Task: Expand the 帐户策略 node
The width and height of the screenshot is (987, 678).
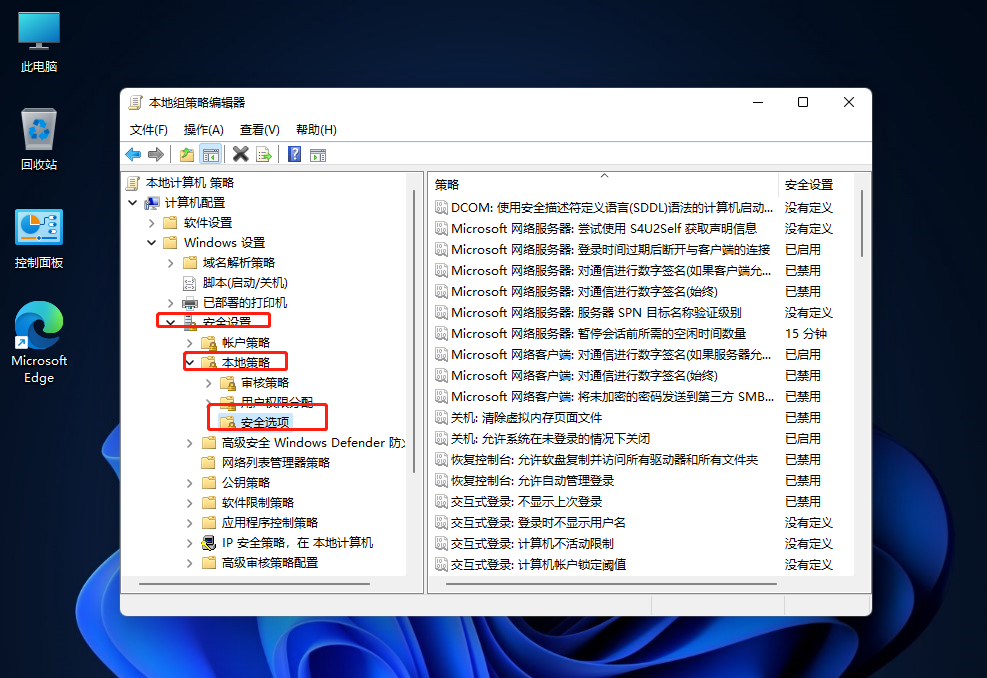Action: click(x=189, y=342)
